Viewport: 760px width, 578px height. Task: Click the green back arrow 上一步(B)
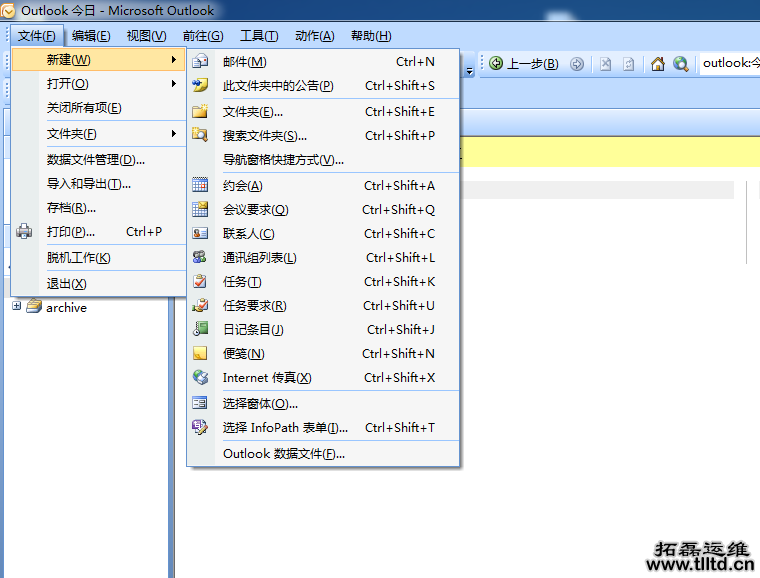pyautogui.click(x=523, y=63)
